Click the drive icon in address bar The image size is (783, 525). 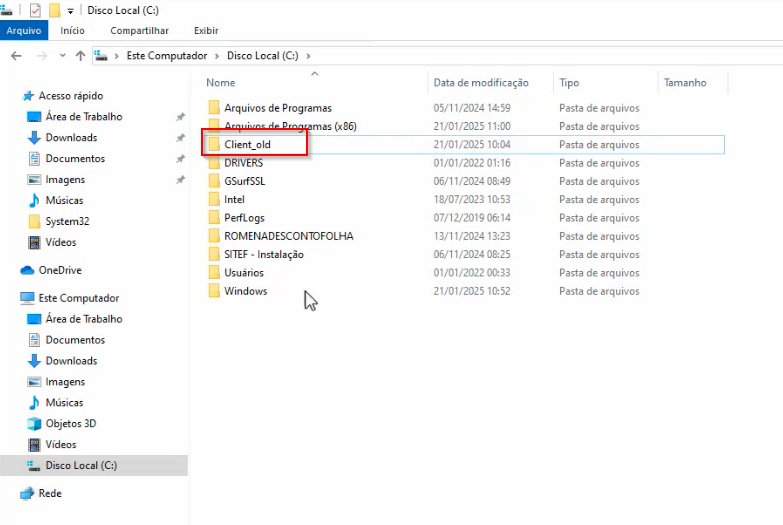point(101,55)
